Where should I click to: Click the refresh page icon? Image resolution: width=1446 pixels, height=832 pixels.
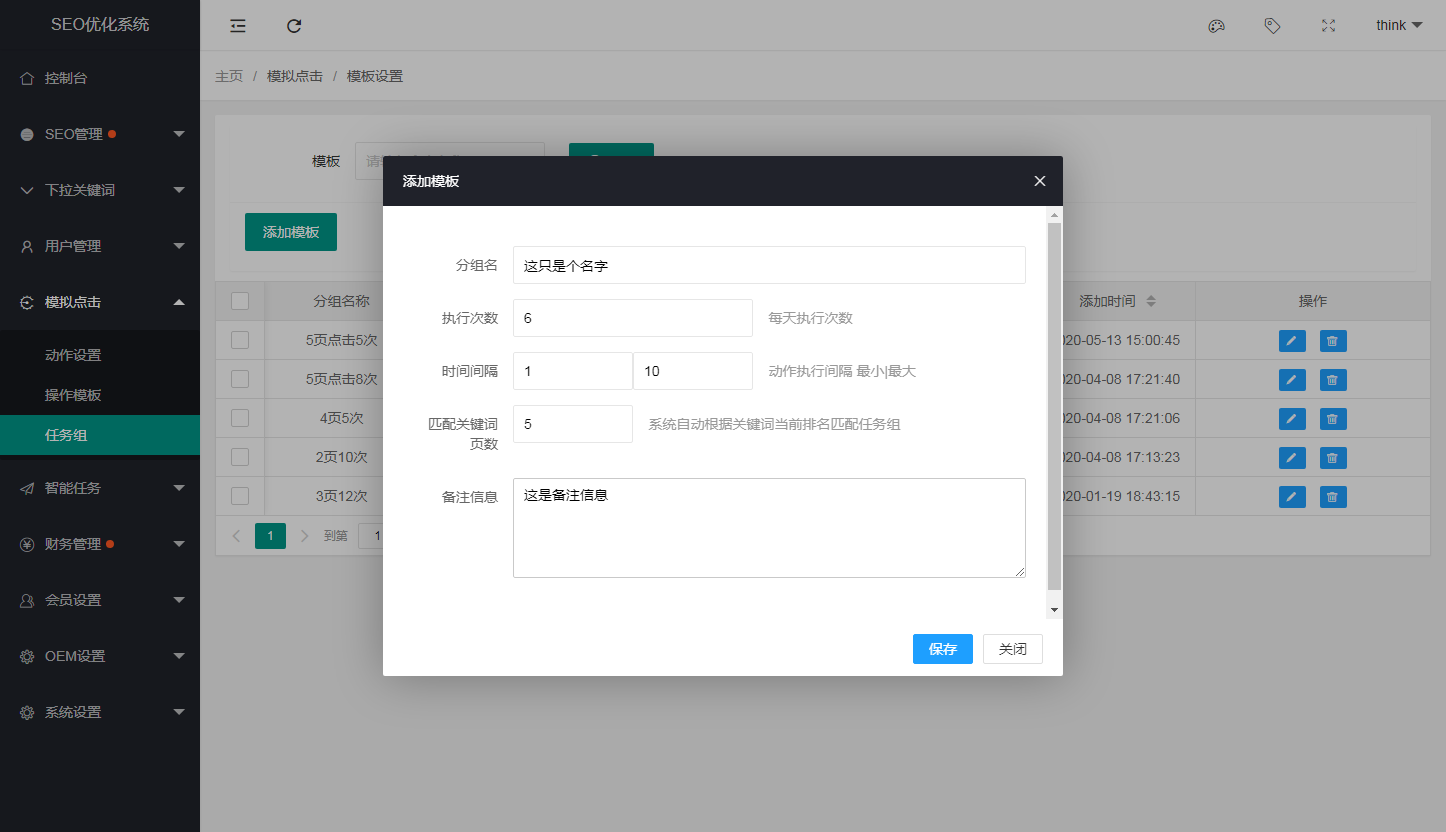[x=294, y=26]
